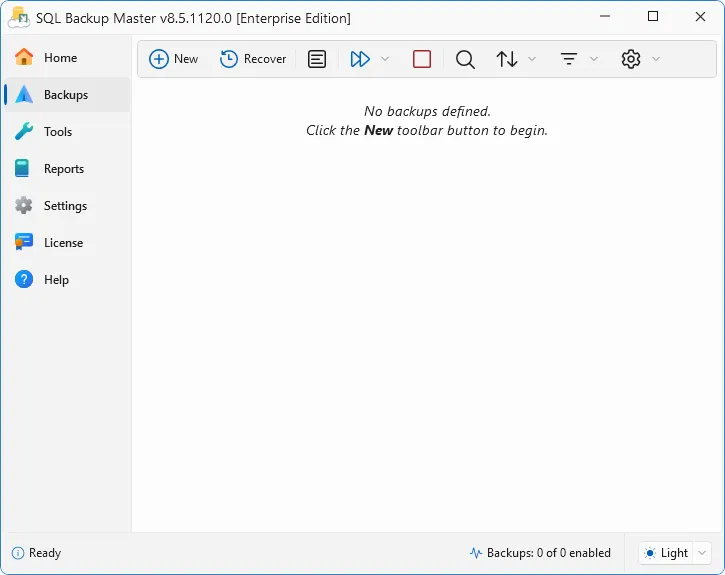Expand the run backups dropdown arrow
The image size is (725, 575).
coord(385,59)
